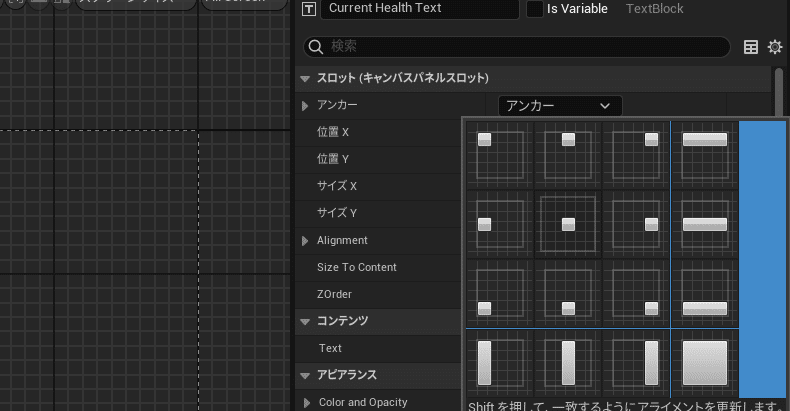The width and height of the screenshot is (790, 411).
Task: Click the サイズ Y property label
Action: [x=337, y=213]
